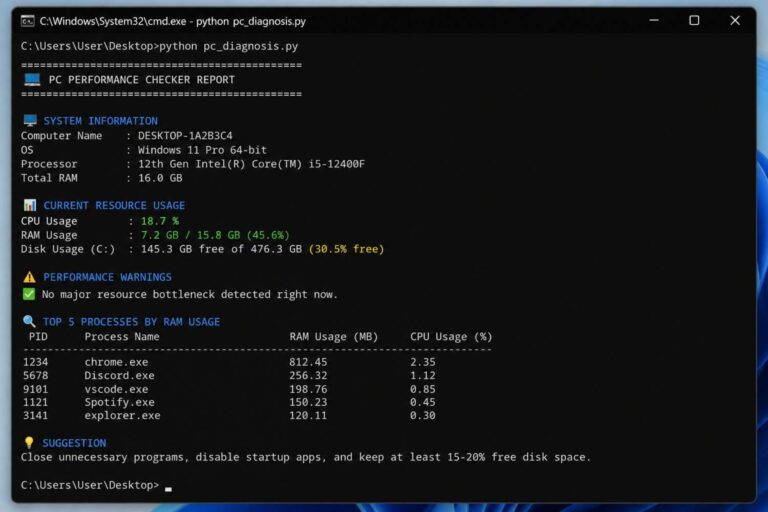This screenshot has width=768, height=512.
Task: Click the RAM value '198.76' for vscode.exe
Action: point(308,389)
